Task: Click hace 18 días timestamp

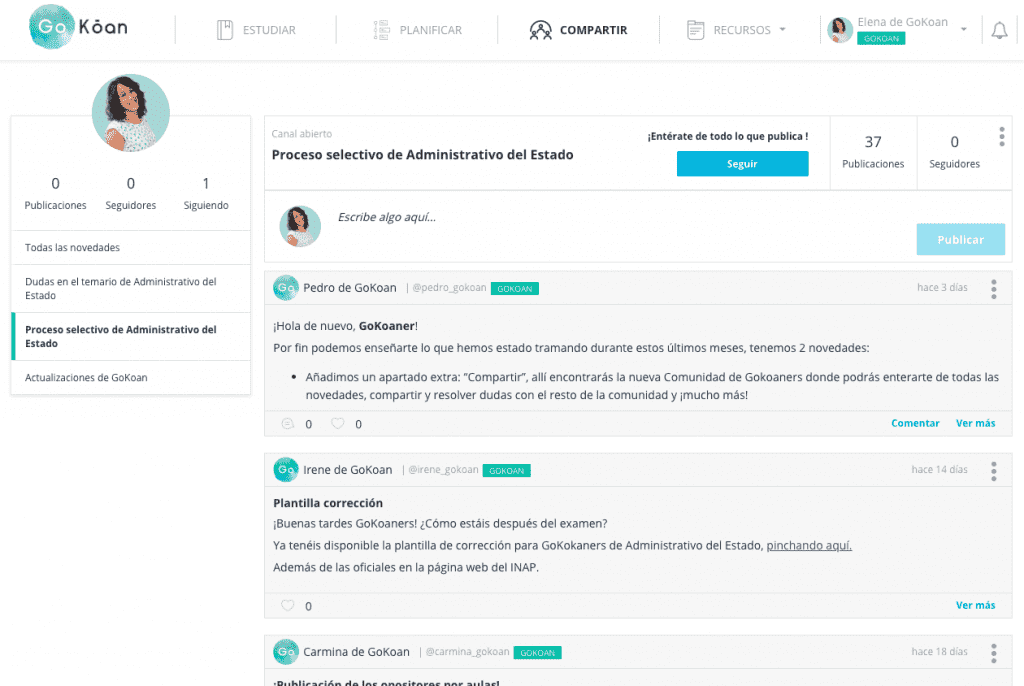Action: coord(939,652)
